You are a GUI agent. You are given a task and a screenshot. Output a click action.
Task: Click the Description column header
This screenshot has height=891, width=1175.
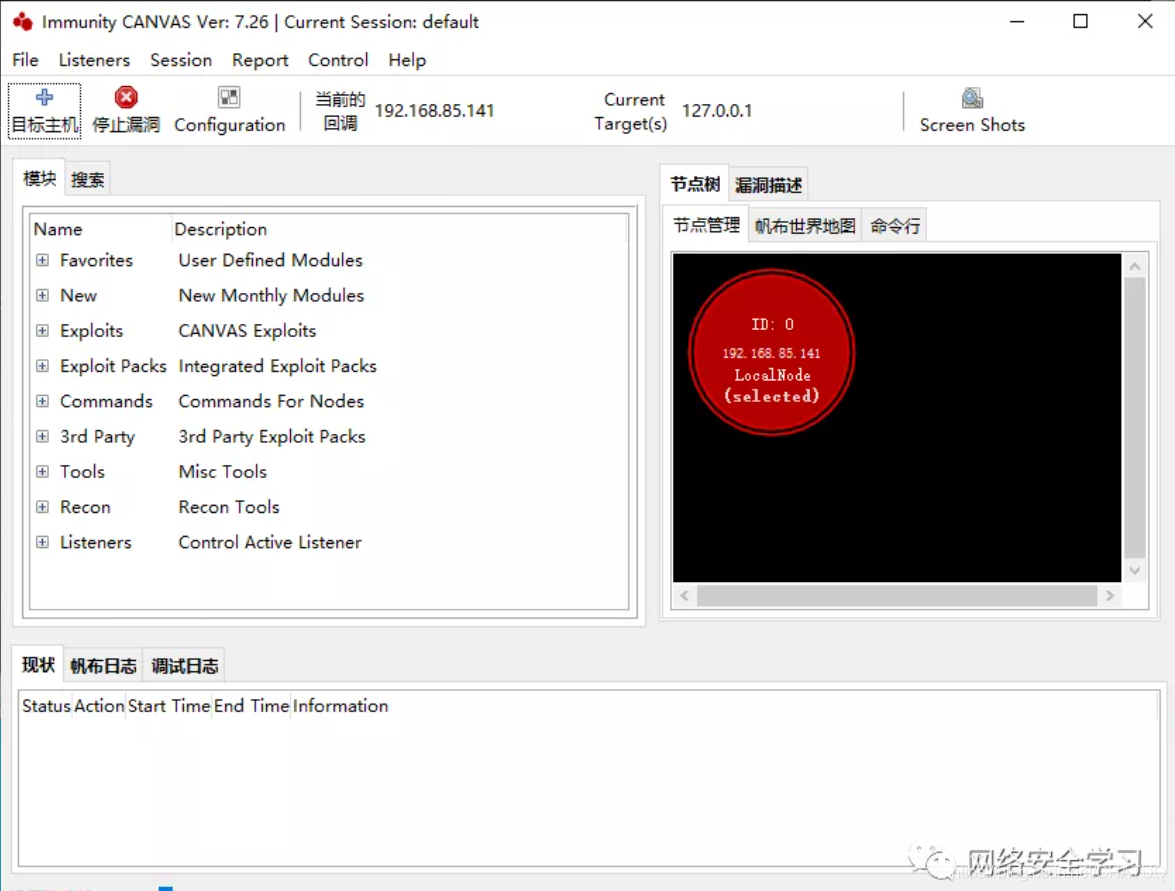pyautogui.click(x=399, y=229)
